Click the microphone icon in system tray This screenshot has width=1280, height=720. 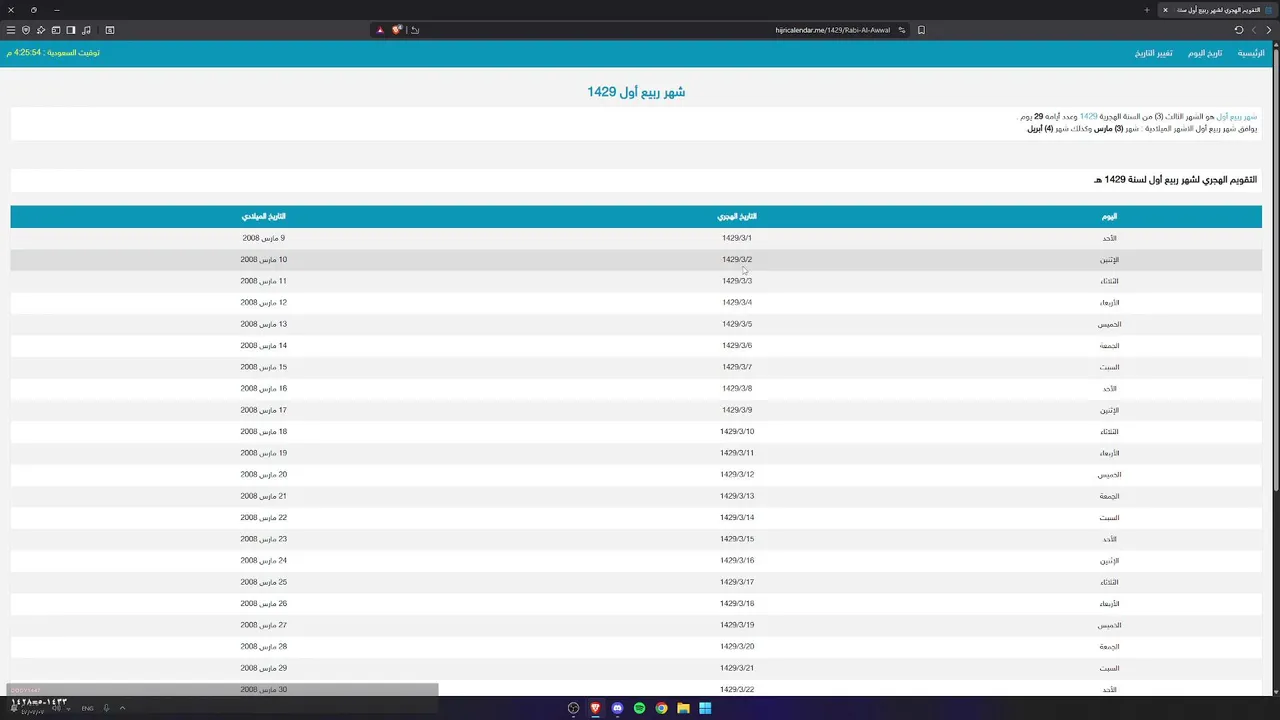(106, 708)
